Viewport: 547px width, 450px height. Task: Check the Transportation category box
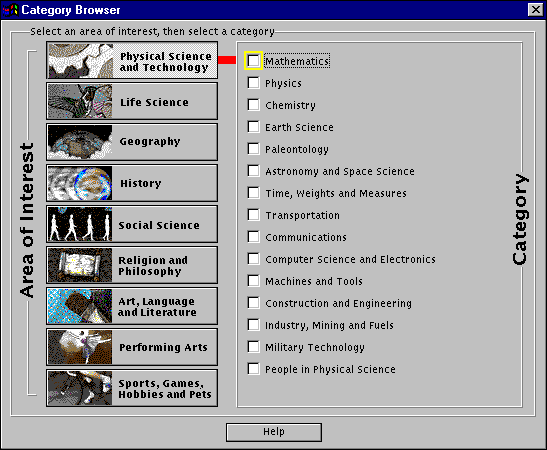(254, 215)
